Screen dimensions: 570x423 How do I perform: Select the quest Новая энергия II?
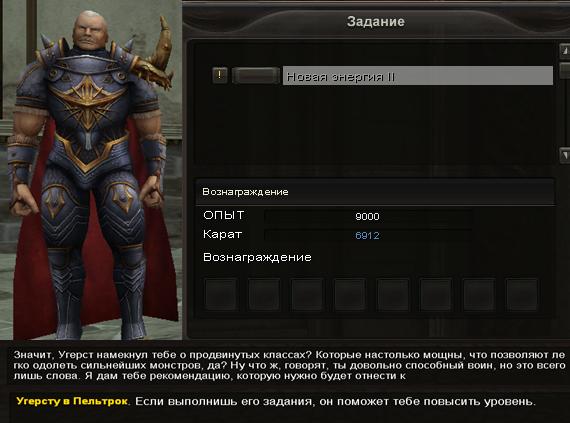click(x=418, y=76)
